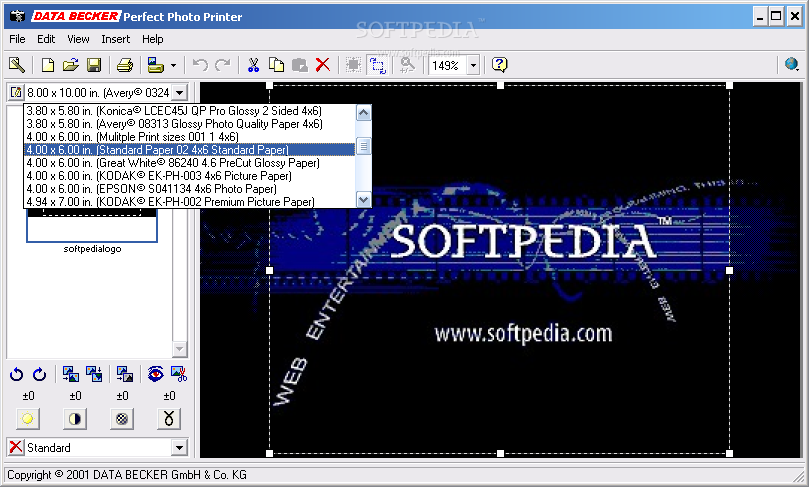Click the grayed select-all frame icon
Image resolution: width=809 pixels, height=487 pixels.
353,65
